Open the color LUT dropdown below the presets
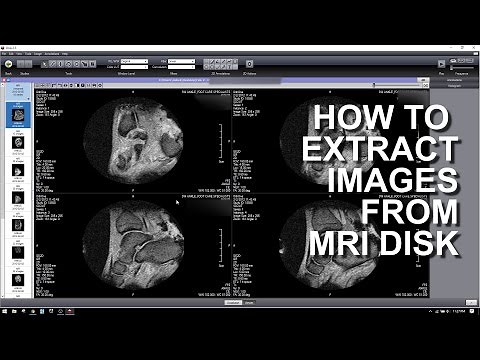The image size is (480, 360). [134, 67]
